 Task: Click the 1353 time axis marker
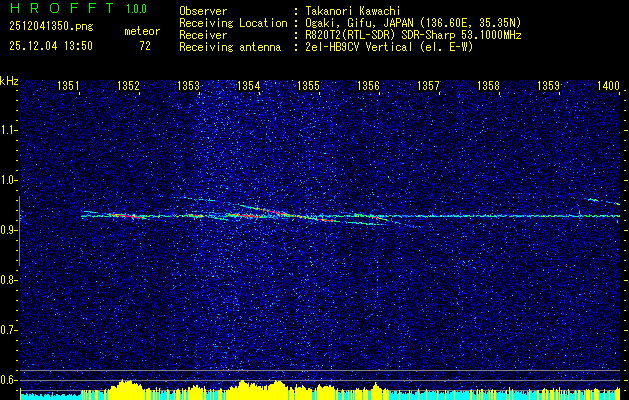(188, 85)
